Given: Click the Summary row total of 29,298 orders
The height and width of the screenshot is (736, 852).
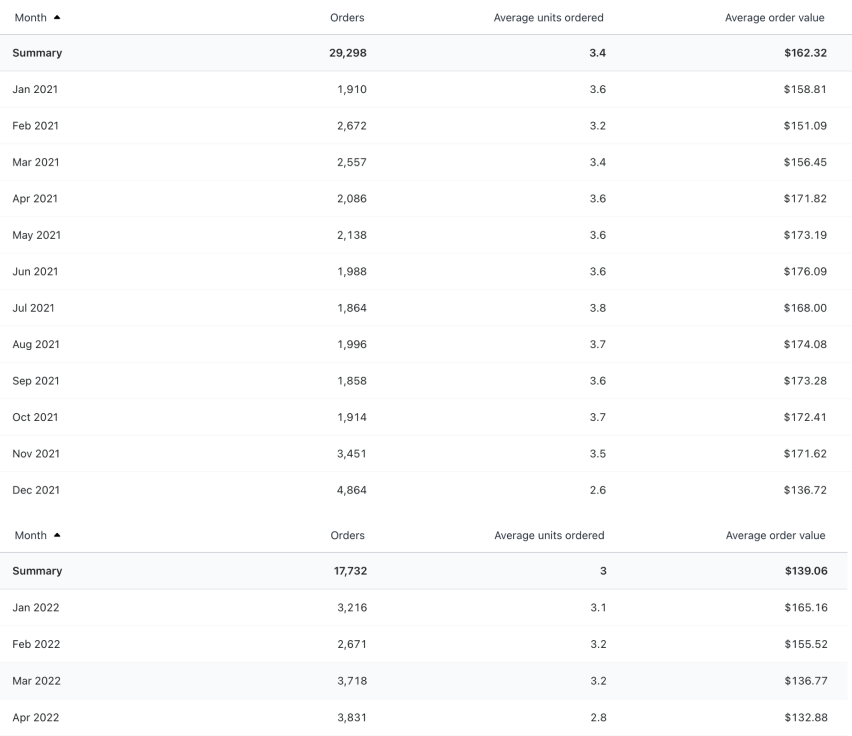Looking at the screenshot, I should click(347, 53).
